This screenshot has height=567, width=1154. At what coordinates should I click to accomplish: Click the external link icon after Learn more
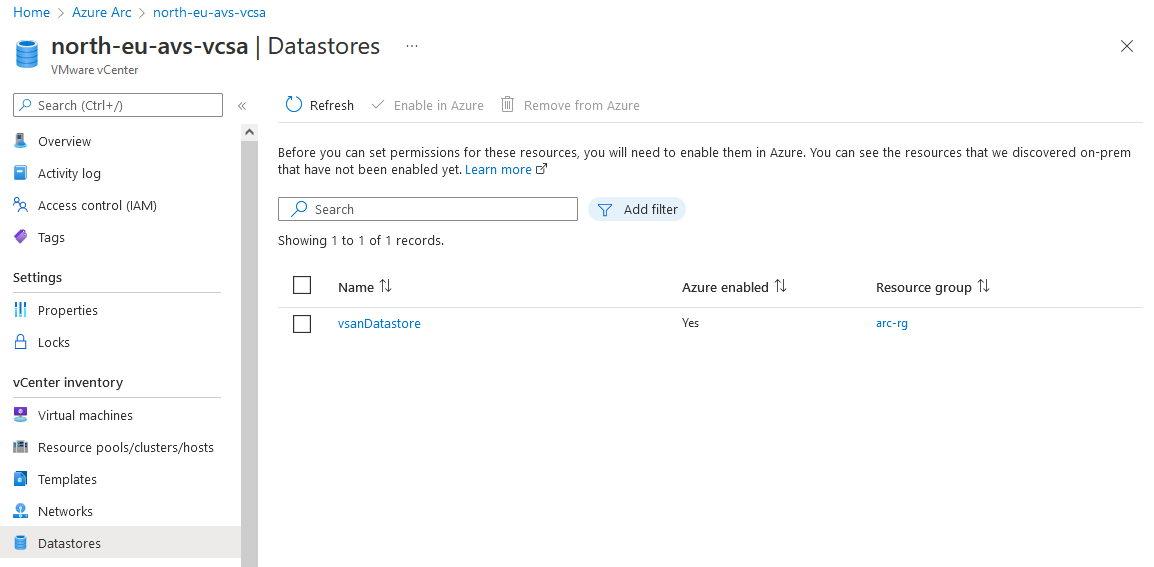(x=542, y=169)
